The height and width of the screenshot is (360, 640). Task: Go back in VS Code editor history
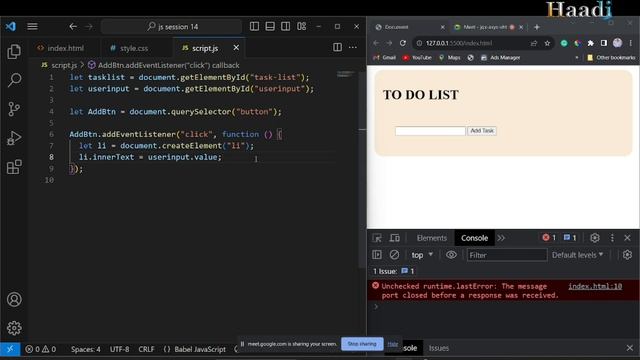coord(73,27)
